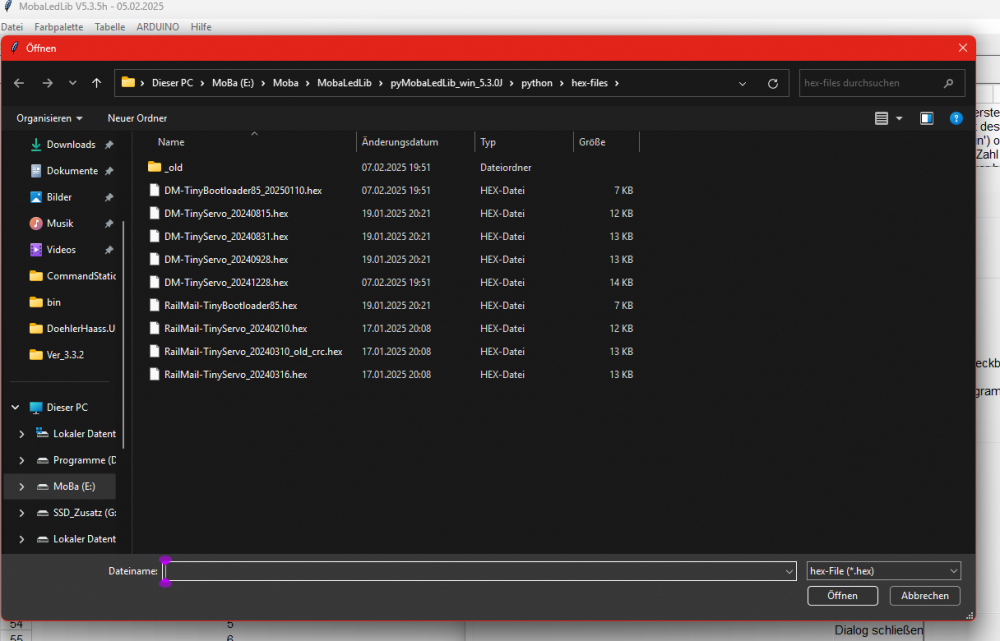This screenshot has width=1000, height=641.
Task: Go forward with the right arrow icon
Action: pyautogui.click(x=47, y=83)
